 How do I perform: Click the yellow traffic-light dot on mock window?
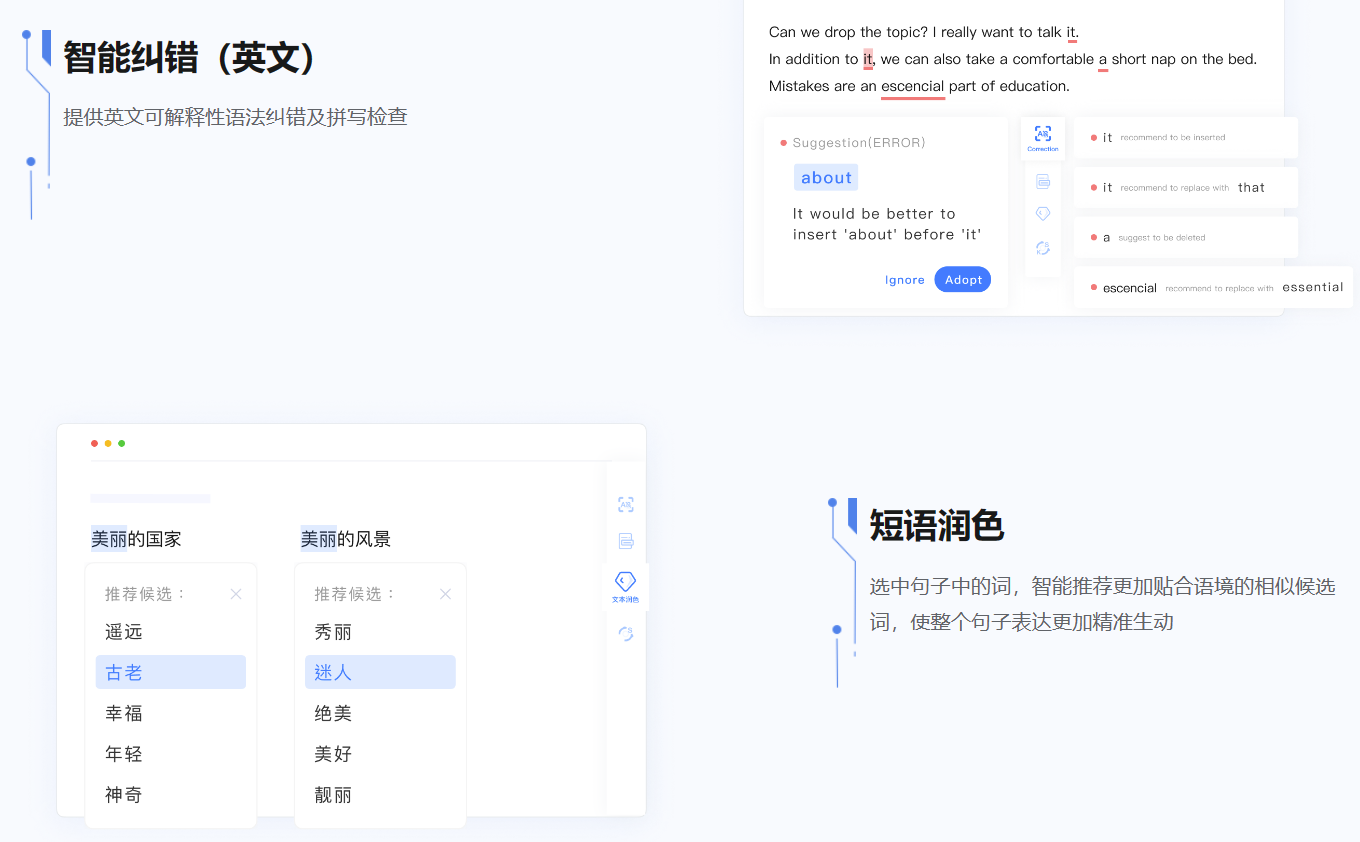(x=108, y=443)
